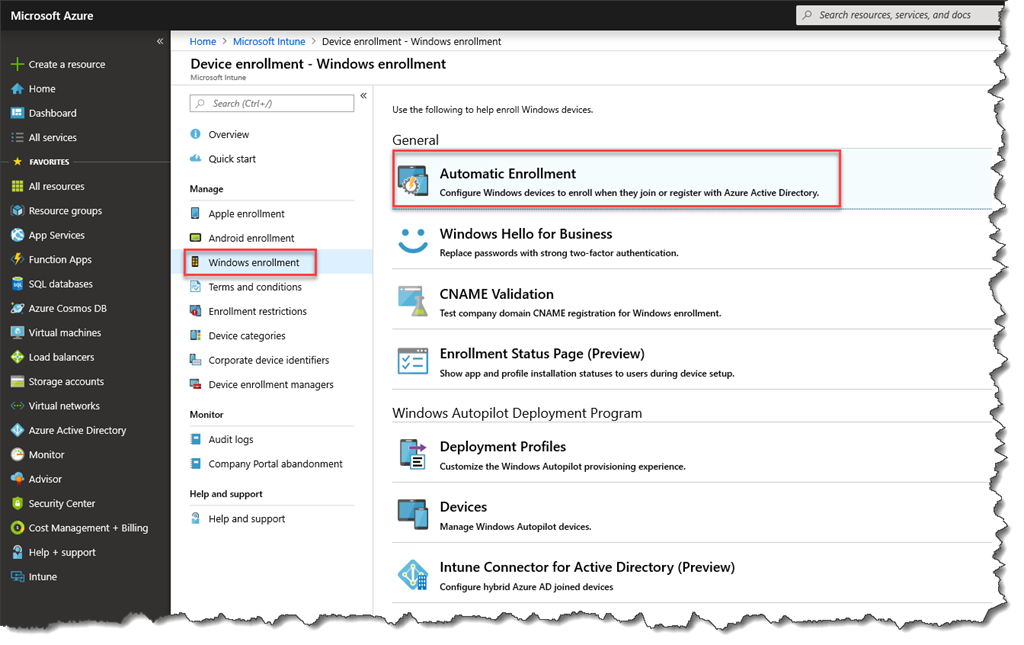The image size is (1024, 645).
Task: Open Automatic Enrollment title link
Action: click(x=507, y=174)
